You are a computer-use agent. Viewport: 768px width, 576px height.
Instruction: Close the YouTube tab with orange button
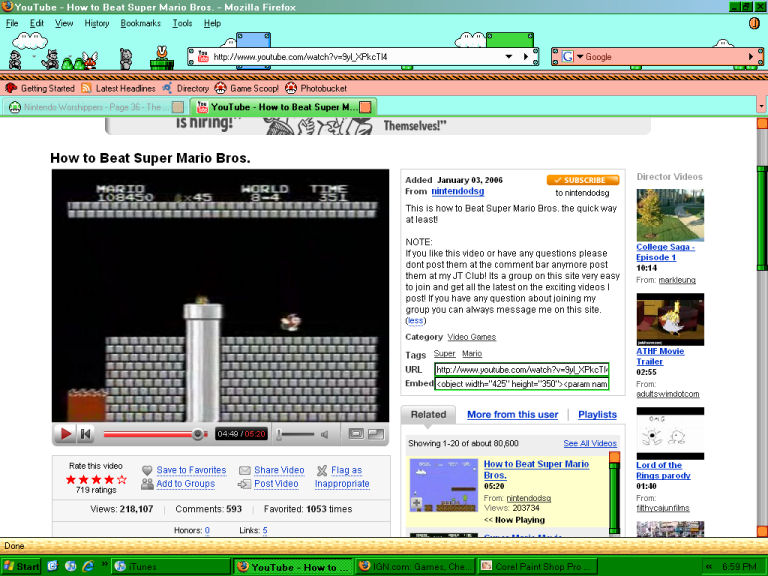point(365,107)
